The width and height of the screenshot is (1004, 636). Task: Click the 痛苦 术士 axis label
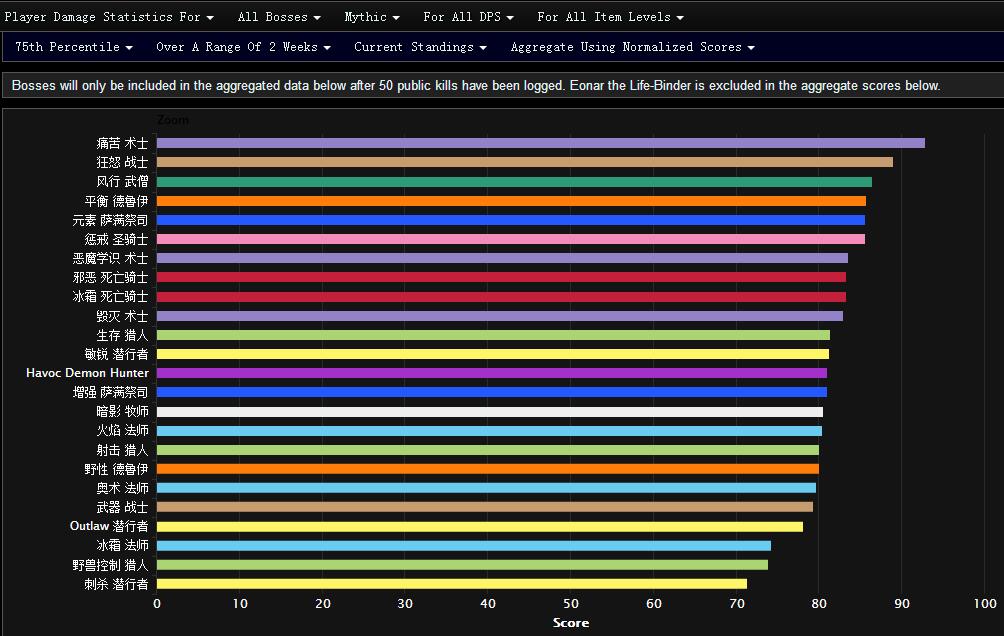click(x=122, y=143)
